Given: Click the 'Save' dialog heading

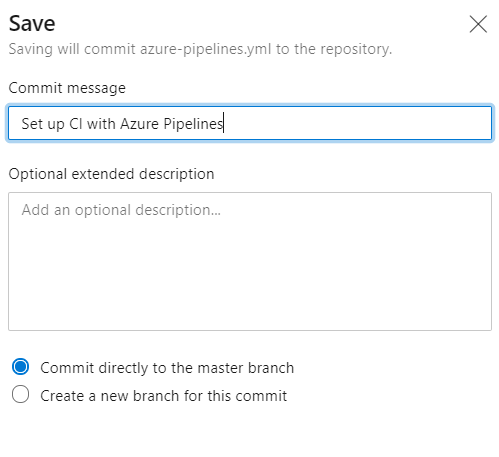Looking at the screenshot, I should 32,24.
